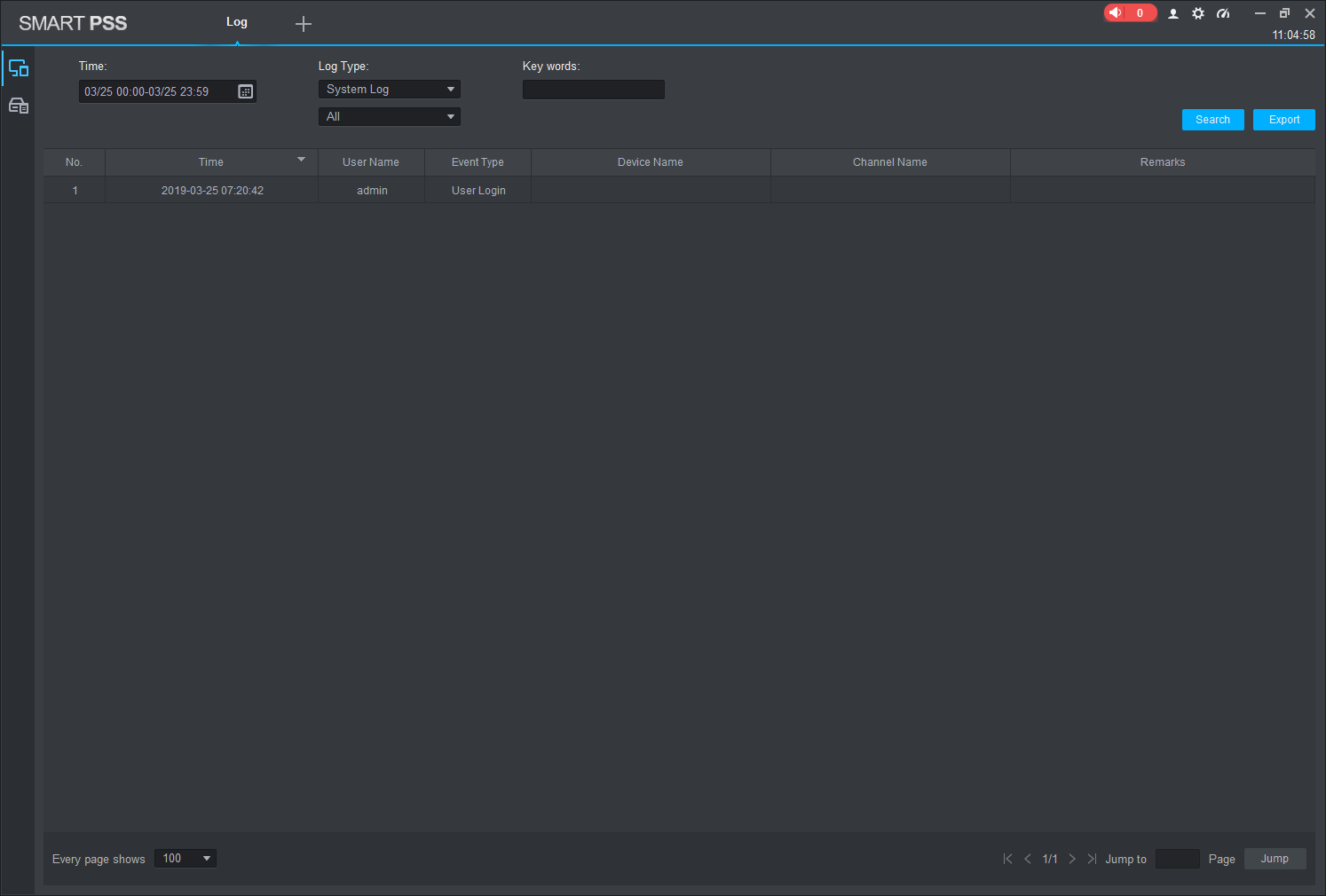Image resolution: width=1326 pixels, height=896 pixels.
Task: Select the 2019-03-25 07:20:42 log entry
Action: [x=680, y=191]
